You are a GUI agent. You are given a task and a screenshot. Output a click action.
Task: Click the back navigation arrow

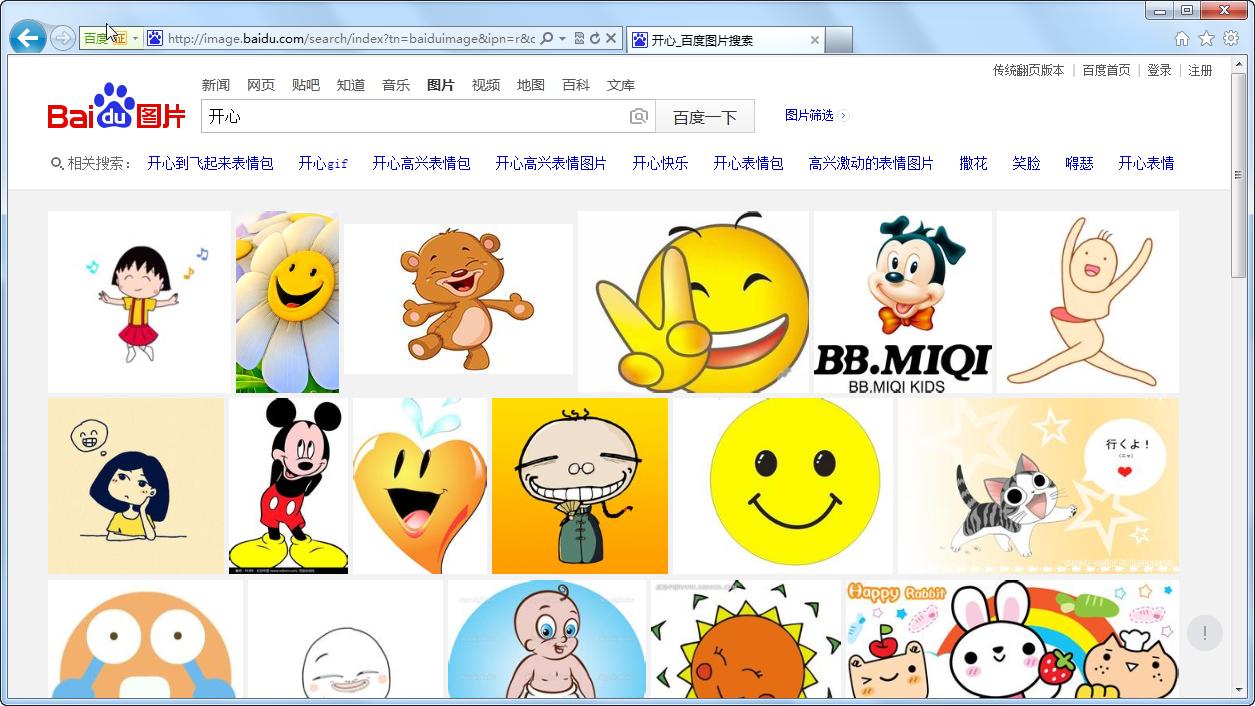click(27, 37)
